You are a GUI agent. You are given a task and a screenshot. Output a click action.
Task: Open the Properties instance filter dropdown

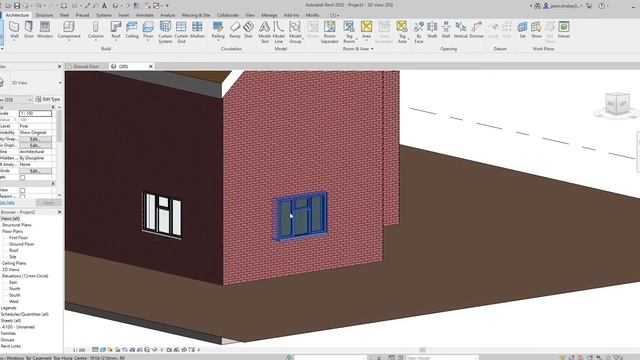[x=30, y=99]
